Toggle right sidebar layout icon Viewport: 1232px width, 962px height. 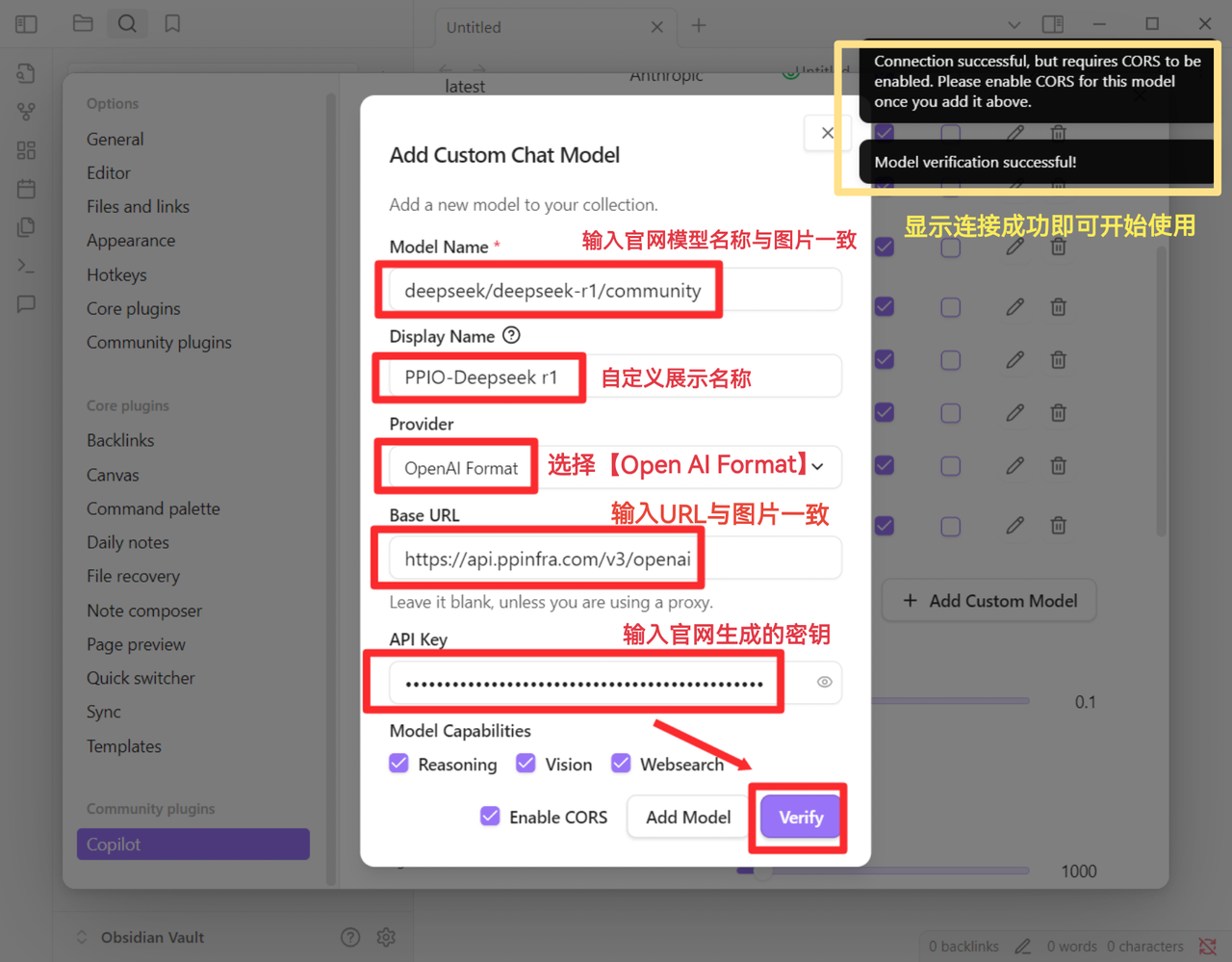[x=1053, y=24]
